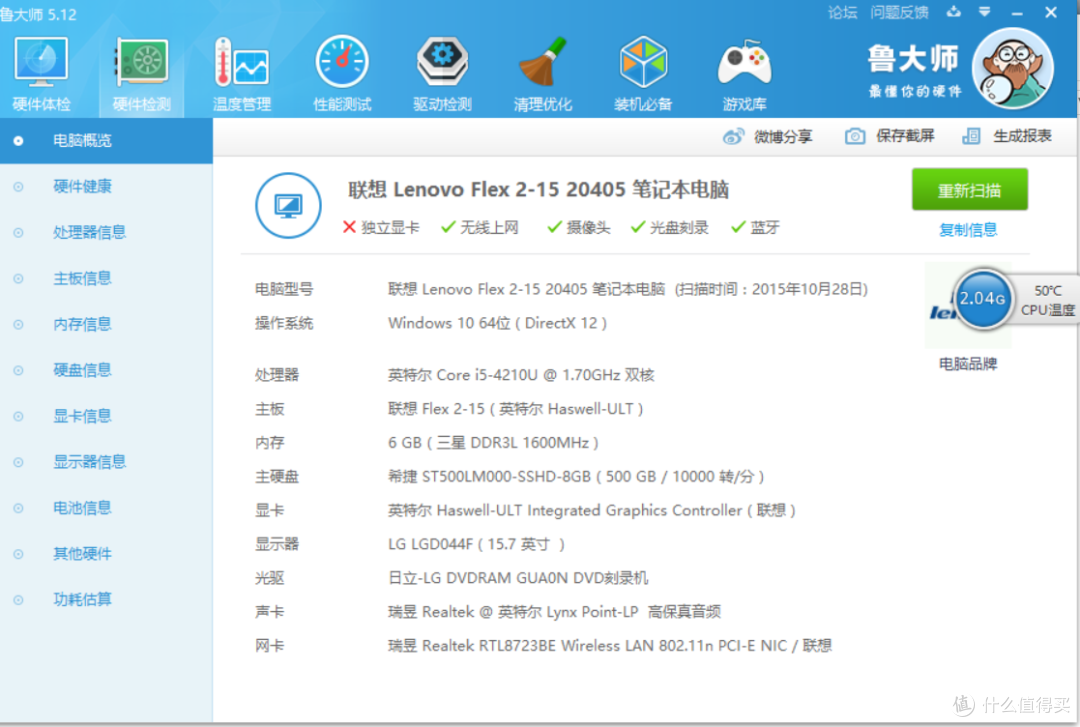Click the 光盘刻录 checkmark indicator
The height and width of the screenshot is (727, 1080).
pyautogui.click(x=669, y=227)
